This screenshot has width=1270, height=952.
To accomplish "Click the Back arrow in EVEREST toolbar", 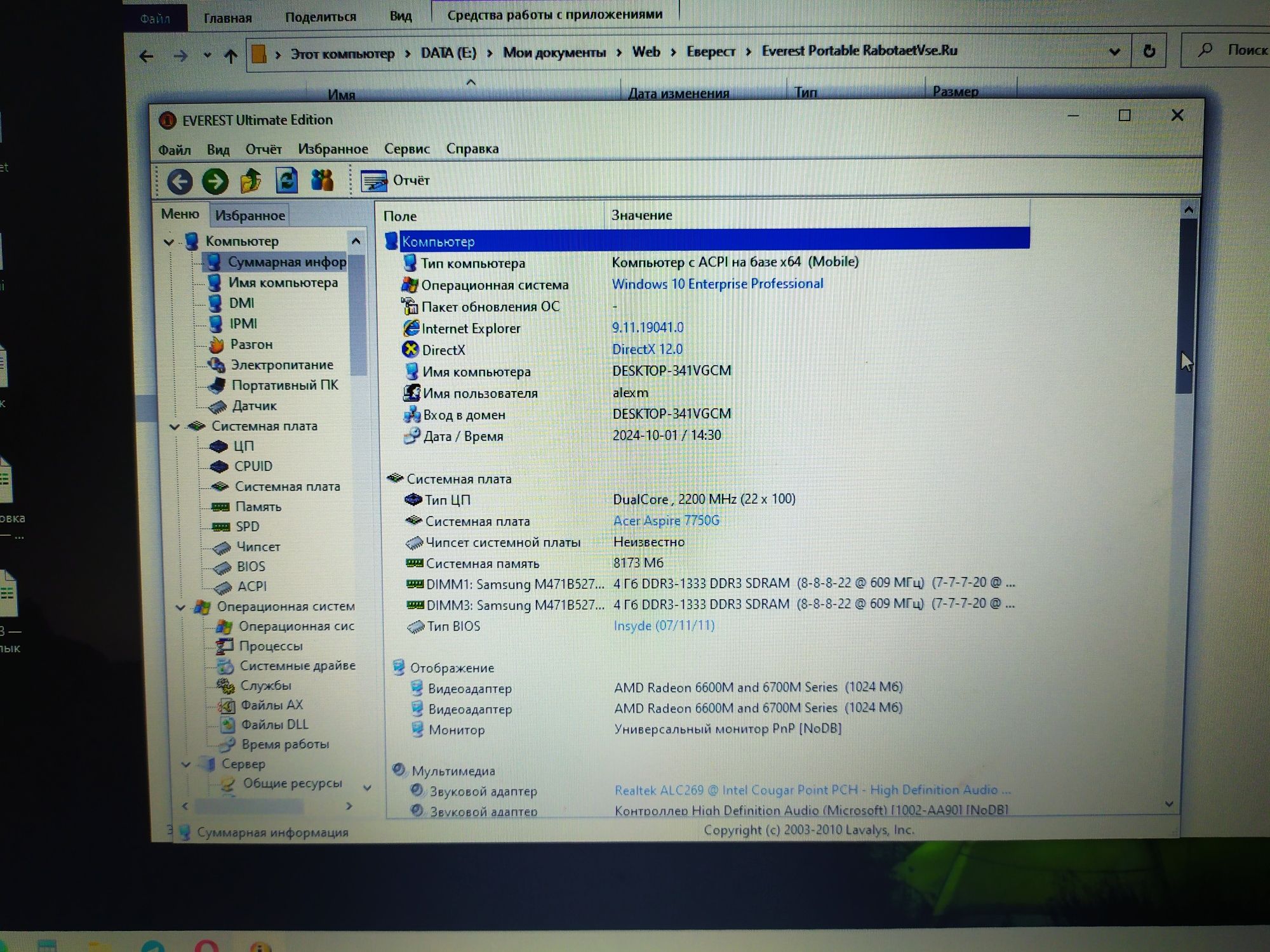I will click(180, 182).
